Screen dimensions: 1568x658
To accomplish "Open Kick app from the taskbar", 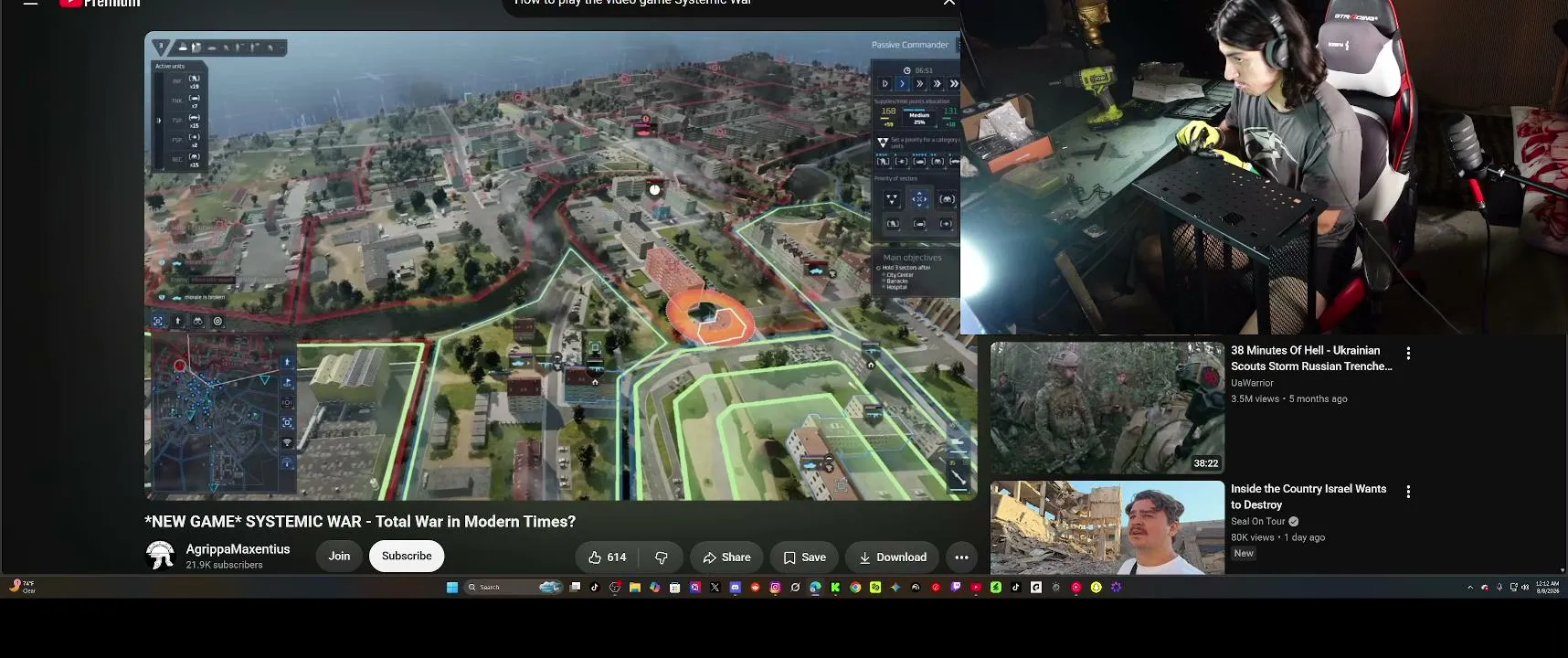I will click(x=835, y=588).
